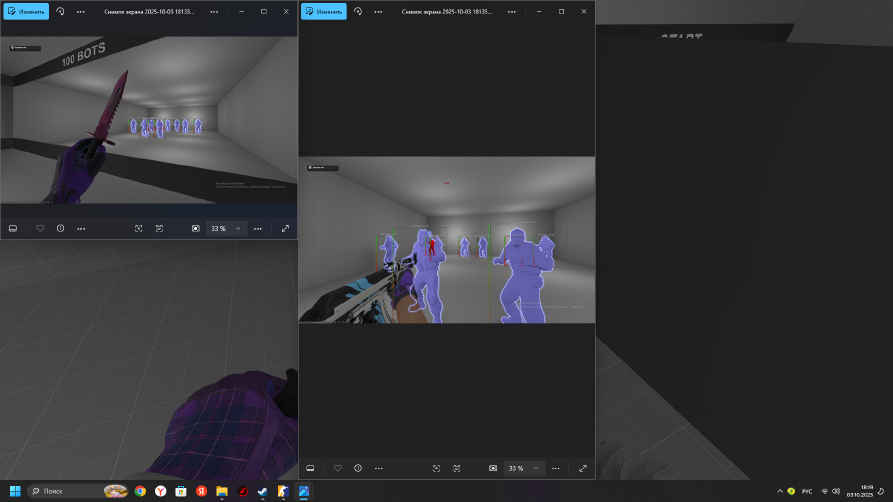The image size is (893, 502).
Task: Expand the zoom arrow beside 33 % in knife window
Action: click(238, 228)
